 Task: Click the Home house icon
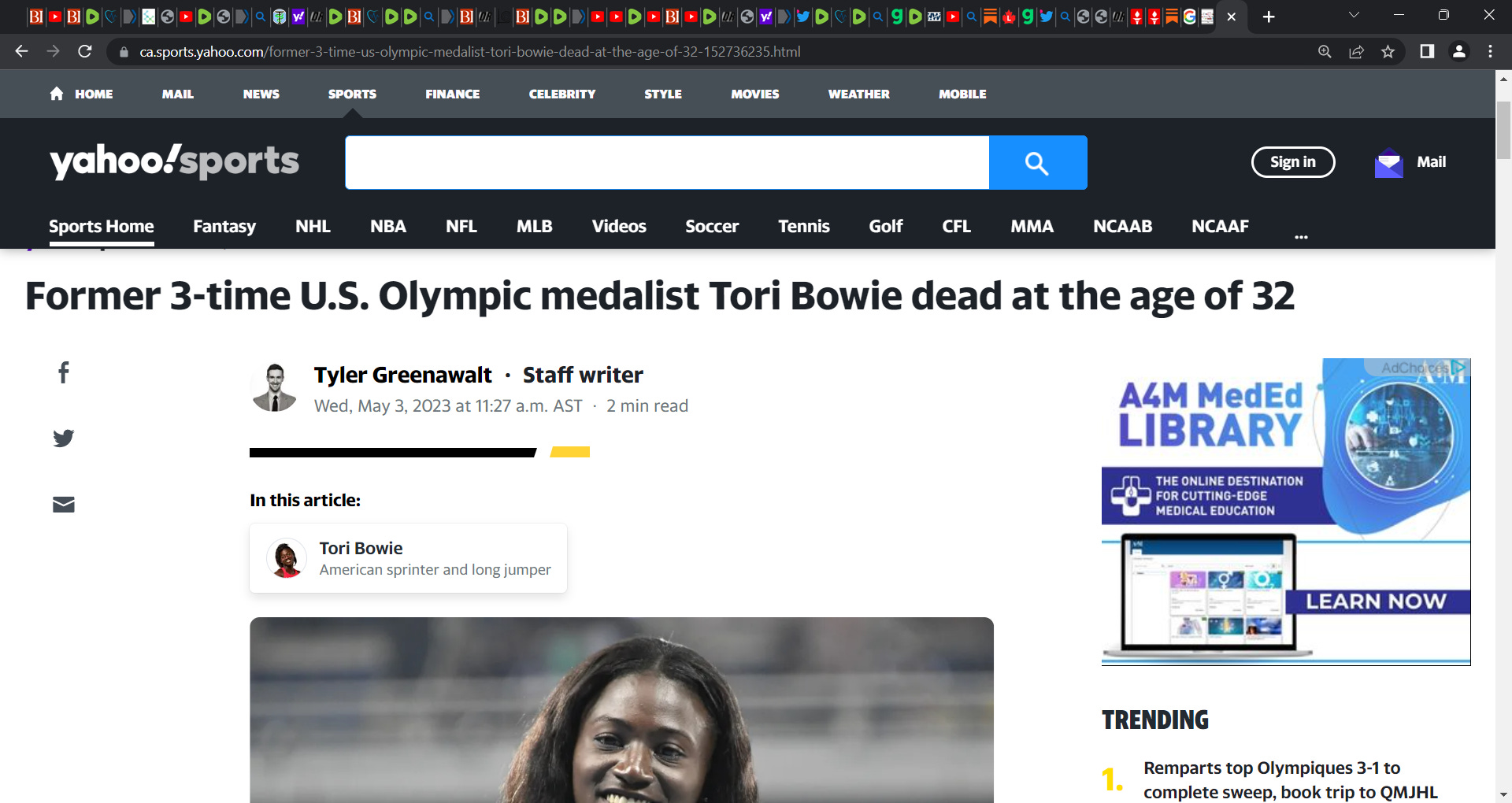(x=57, y=94)
